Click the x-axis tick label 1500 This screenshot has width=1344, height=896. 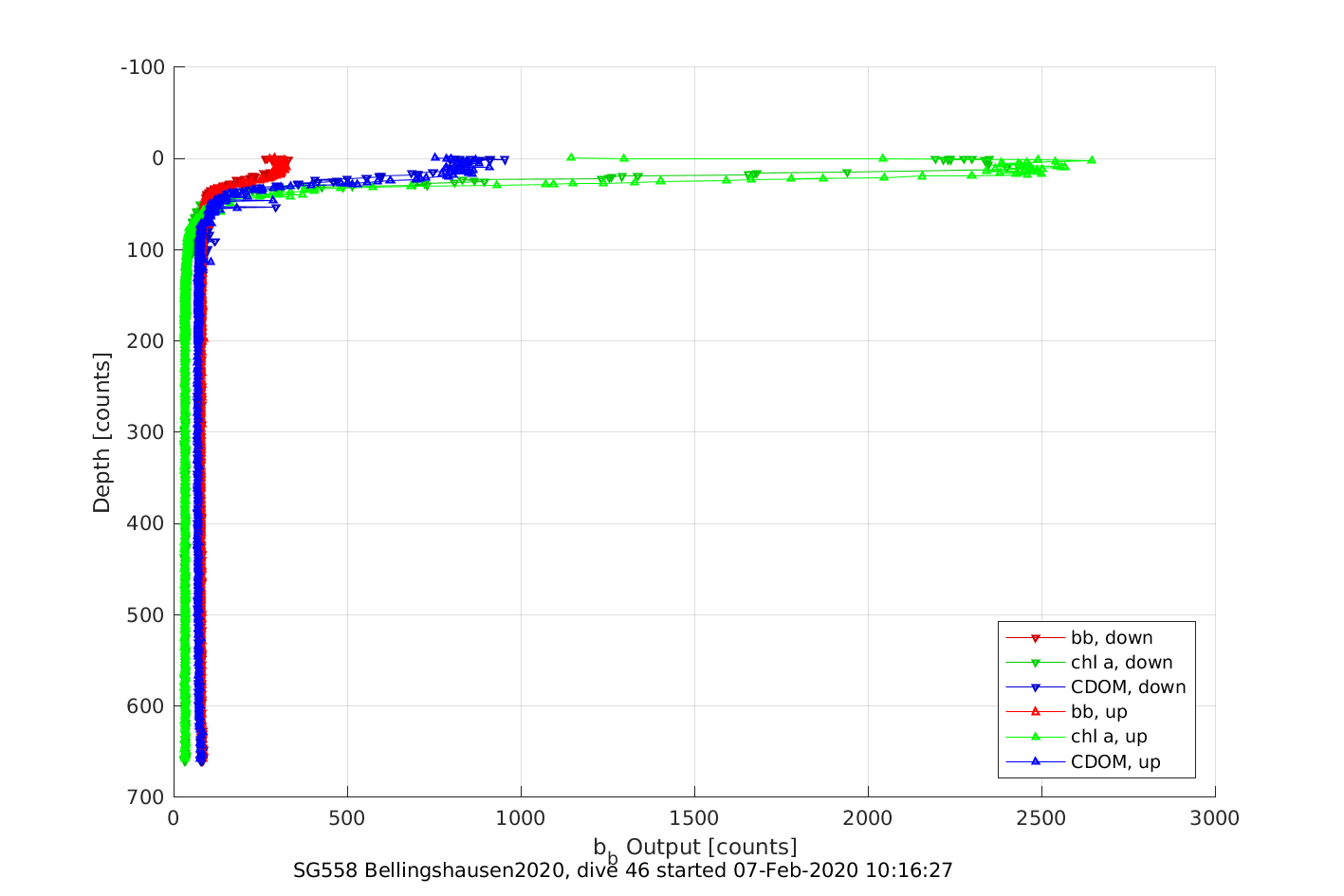(x=694, y=819)
